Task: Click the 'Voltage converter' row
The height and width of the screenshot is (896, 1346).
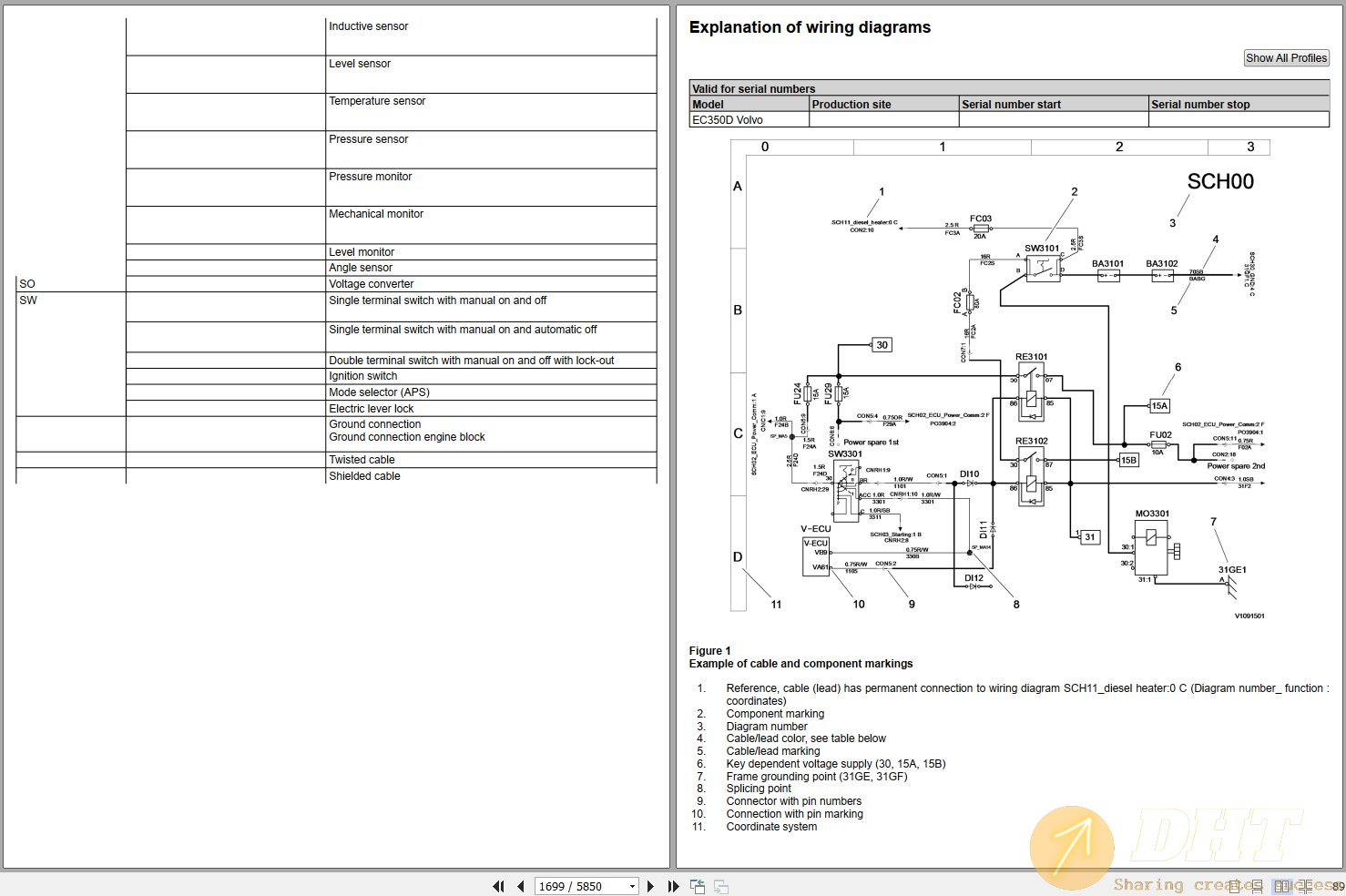Action: click(491, 284)
